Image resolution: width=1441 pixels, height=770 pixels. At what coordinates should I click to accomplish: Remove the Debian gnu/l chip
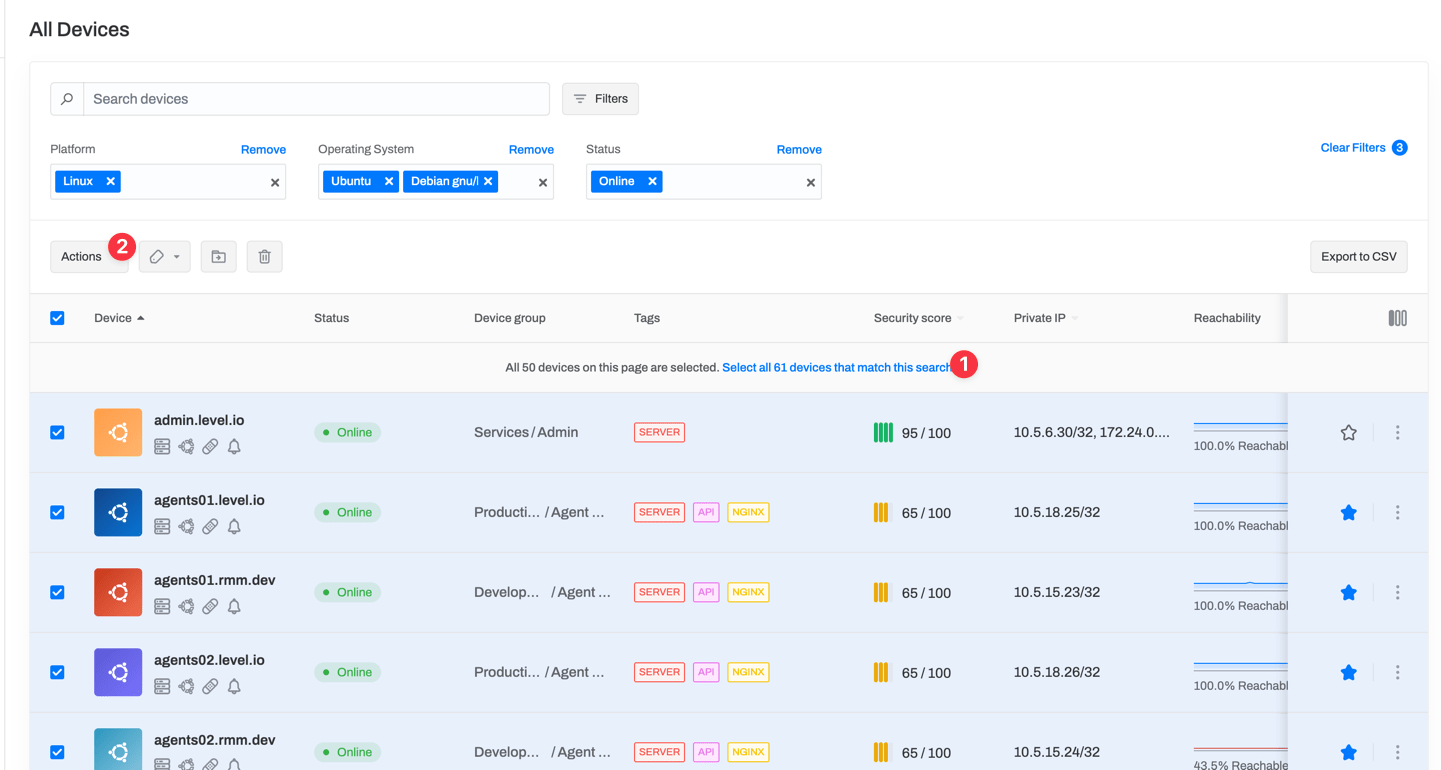[488, 181]
